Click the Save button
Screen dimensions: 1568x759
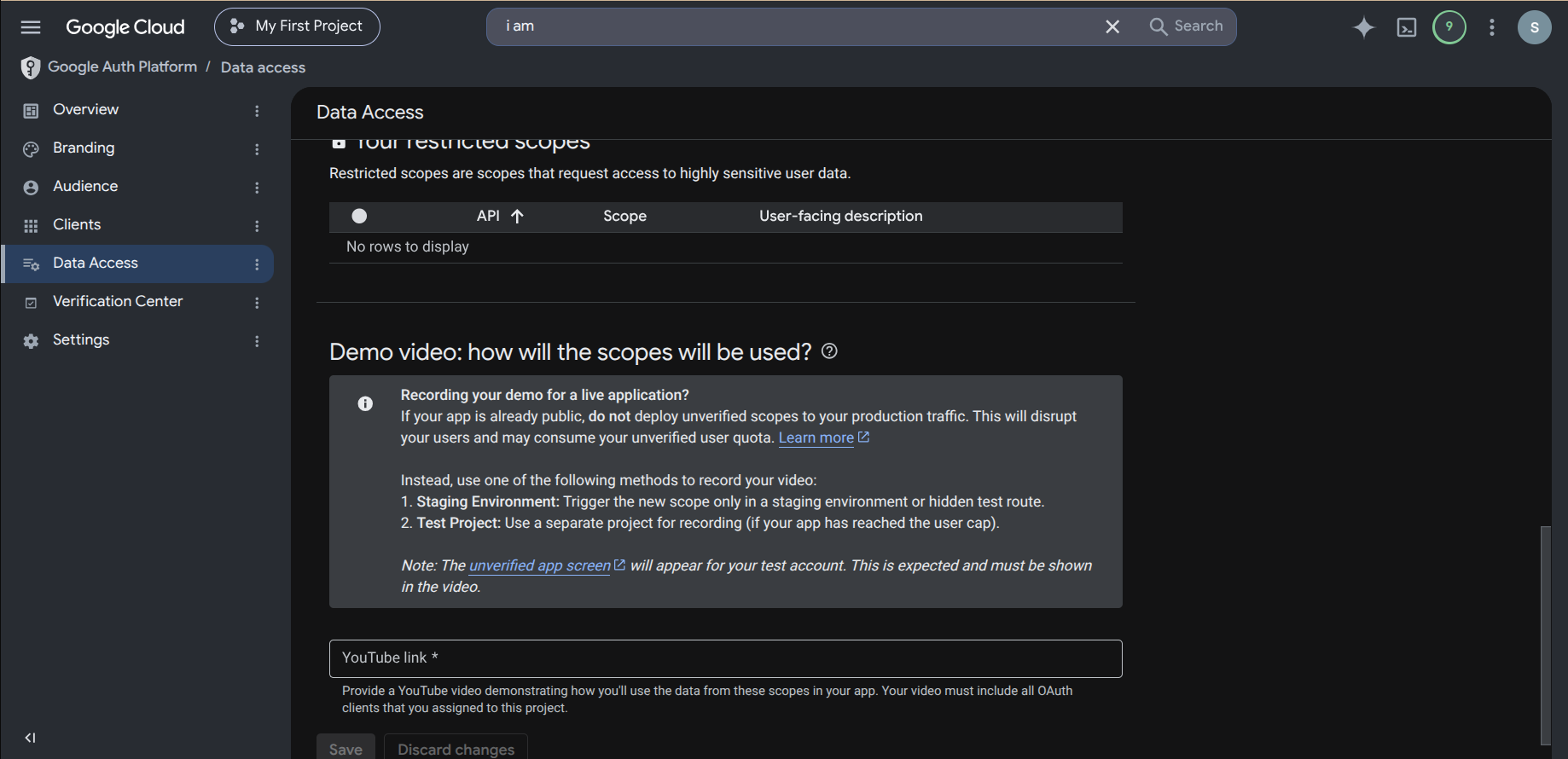[x=346, y=749]
